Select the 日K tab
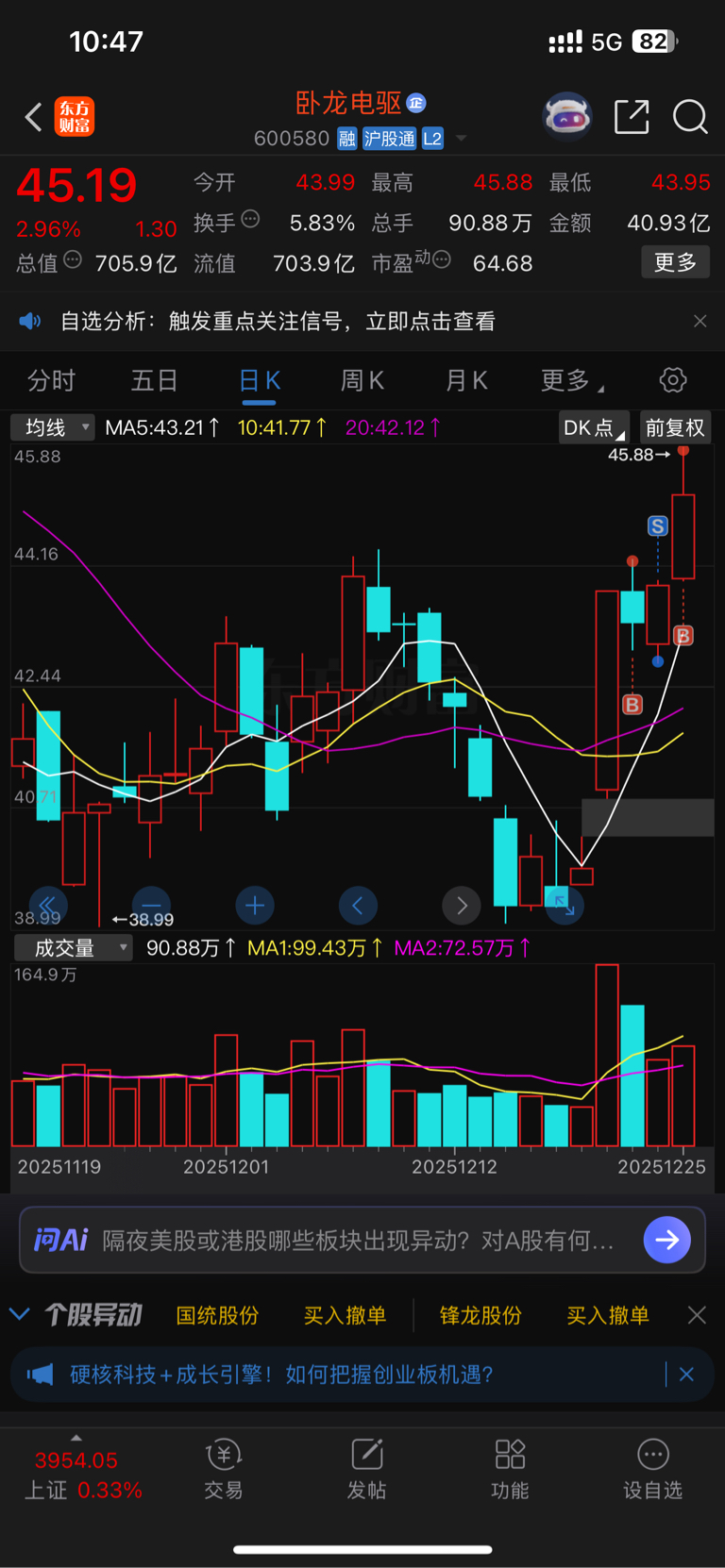 [x=260, y=380]
